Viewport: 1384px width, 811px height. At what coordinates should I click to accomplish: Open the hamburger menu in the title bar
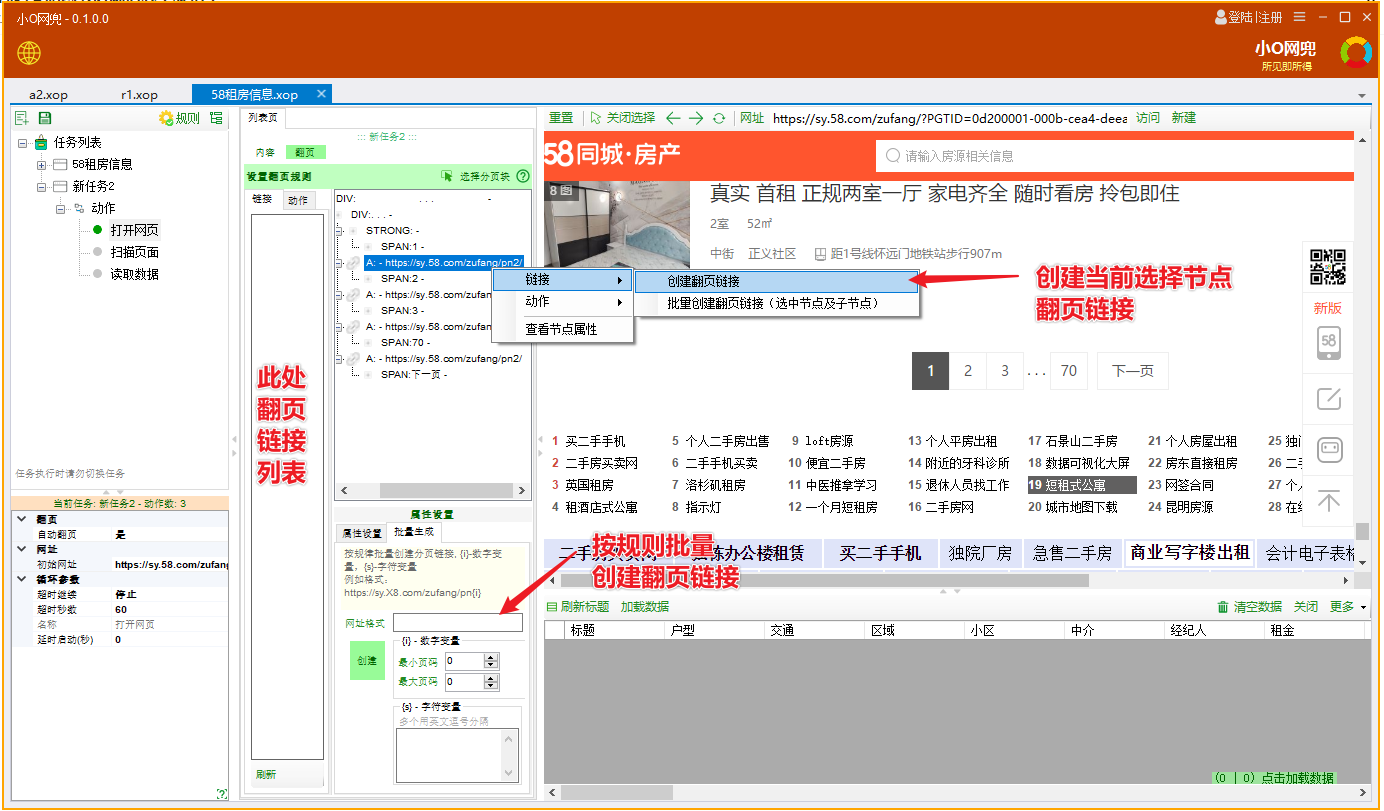(x=1299, y=17)
